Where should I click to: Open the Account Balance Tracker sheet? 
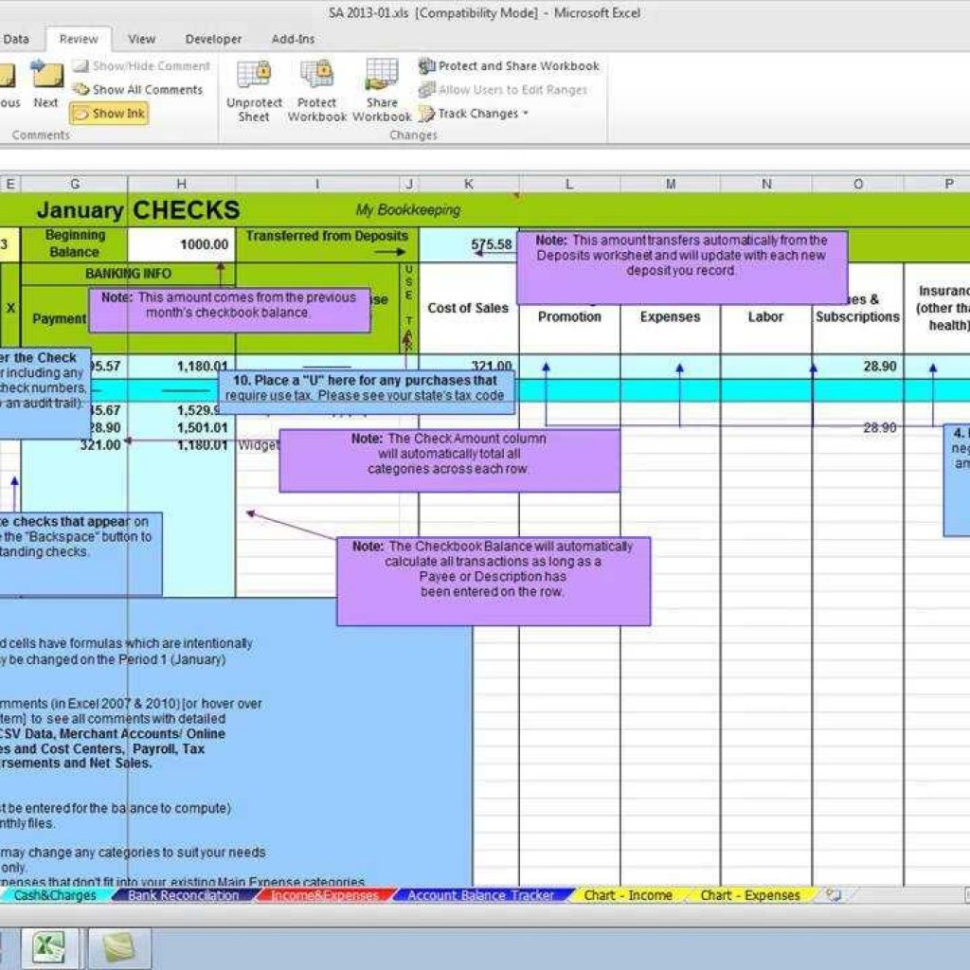click(x=479, y=895)
